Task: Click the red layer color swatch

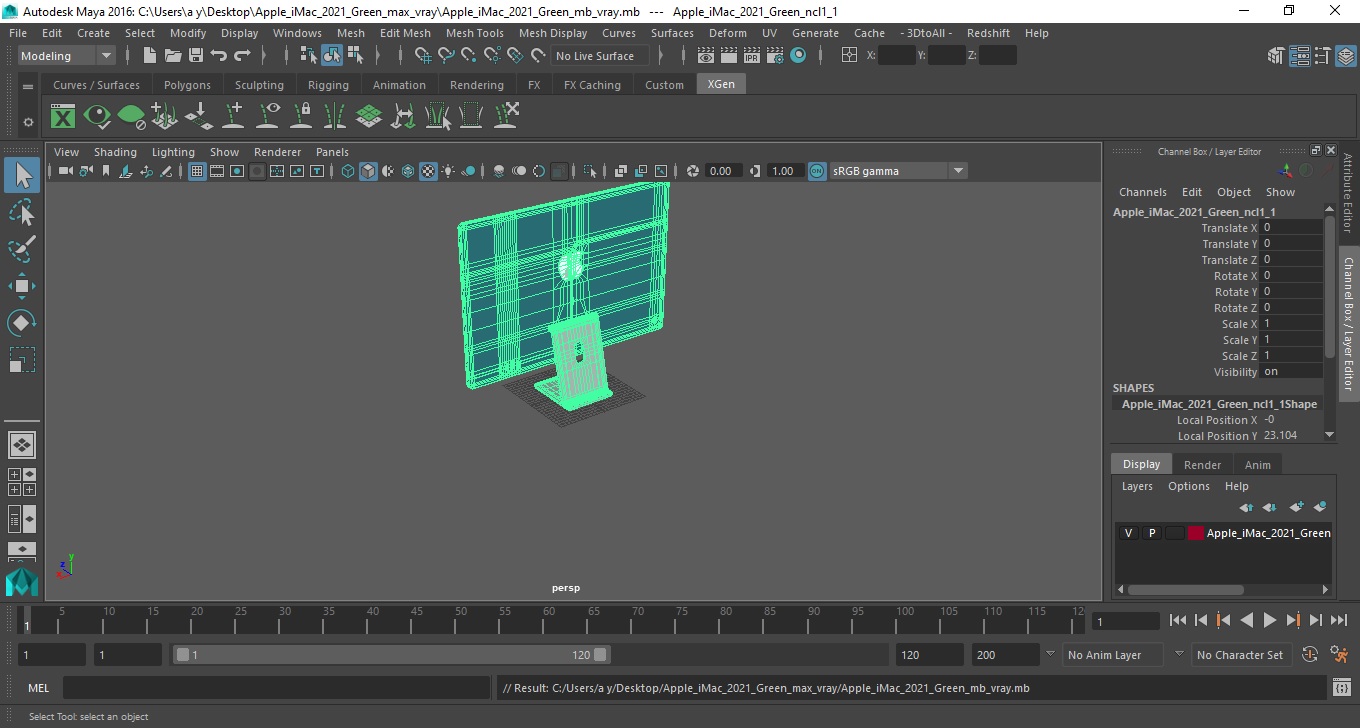Action: click(1196, 533)
